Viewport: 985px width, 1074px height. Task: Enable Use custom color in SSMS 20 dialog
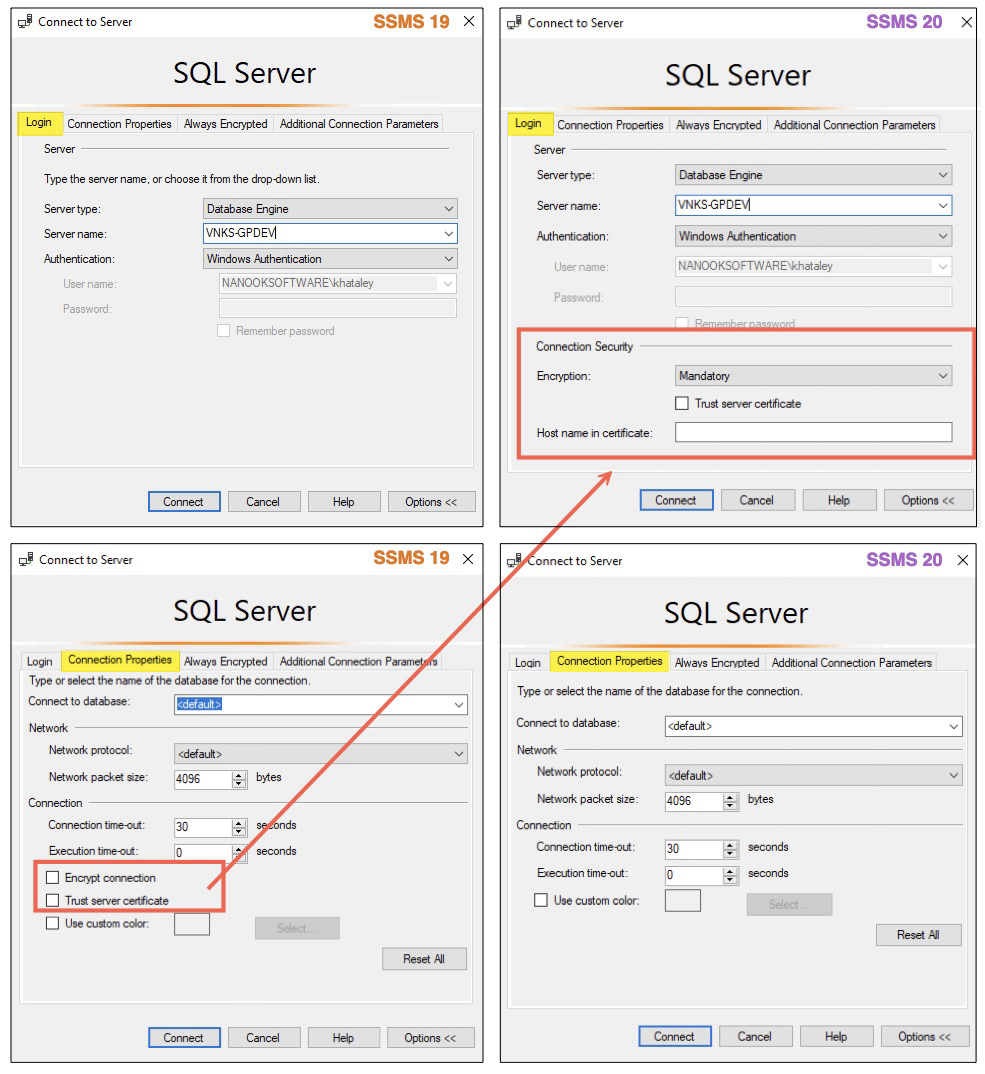[541, 900]
